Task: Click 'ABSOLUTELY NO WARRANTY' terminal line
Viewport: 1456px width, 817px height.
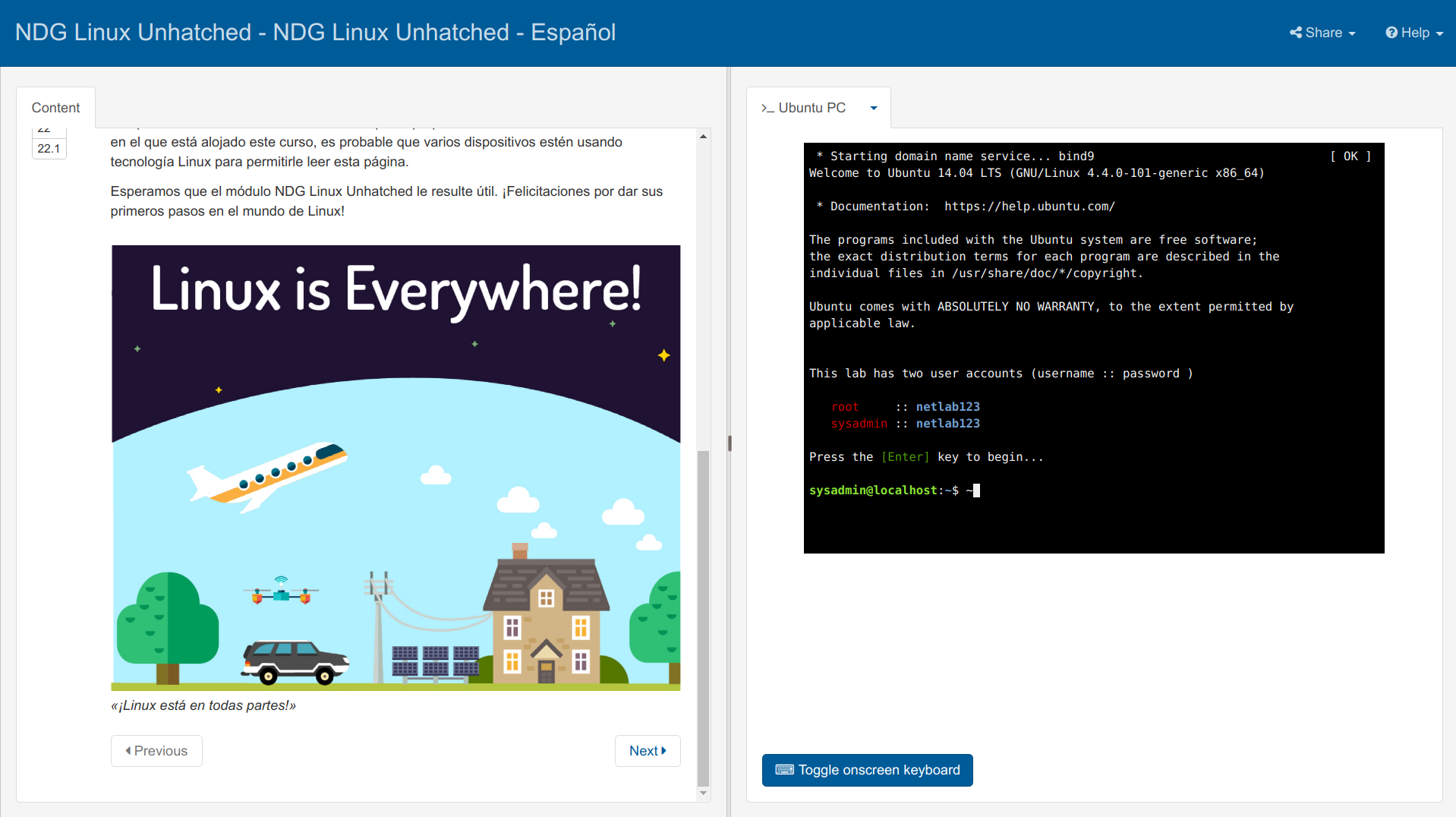Action: click(x=1051, y=307)
